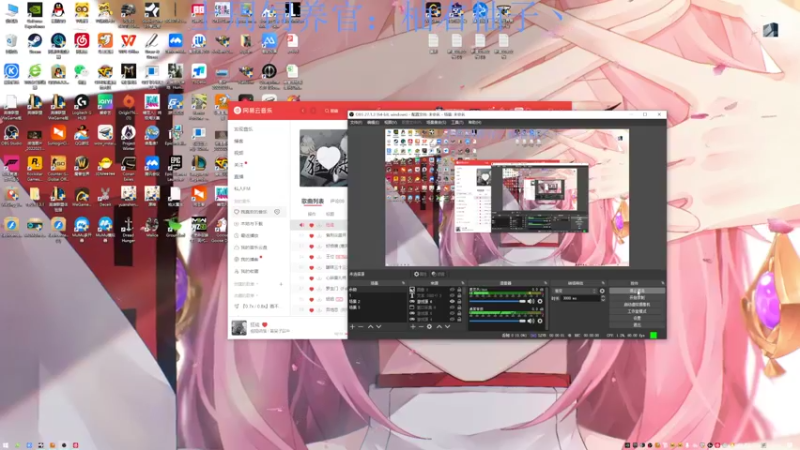Image resolution: width=800 pixels, height=450 pixels.
Task: Hide the highlighted active source in OBS
Action: pyautogui.click(x=452, y=301)
